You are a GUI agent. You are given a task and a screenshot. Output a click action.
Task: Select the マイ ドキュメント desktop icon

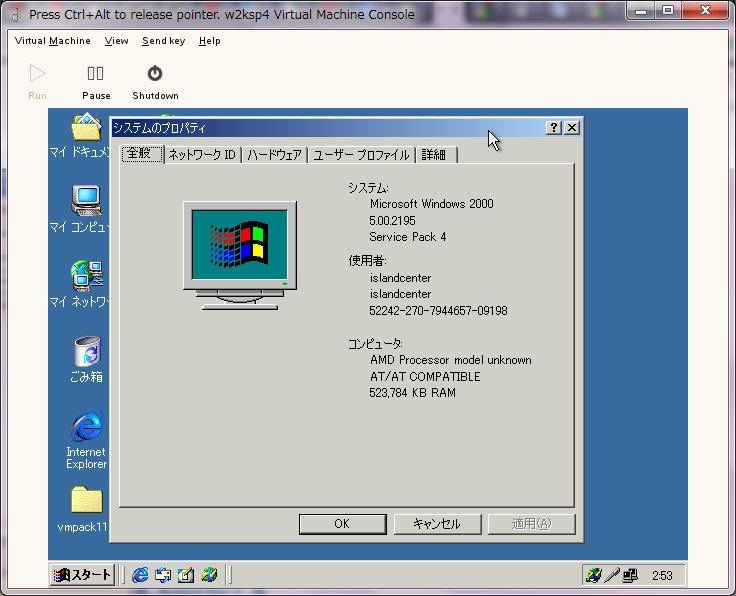[86, 127]
